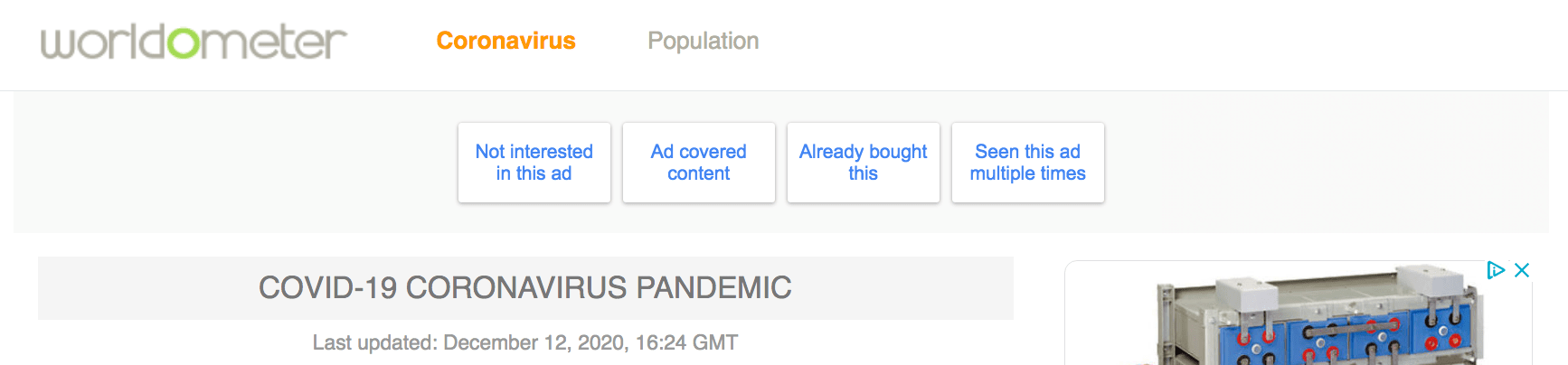Click the Last updated timestamp text
Viewport: 1568px width, 365px height.
click(525, 342)
